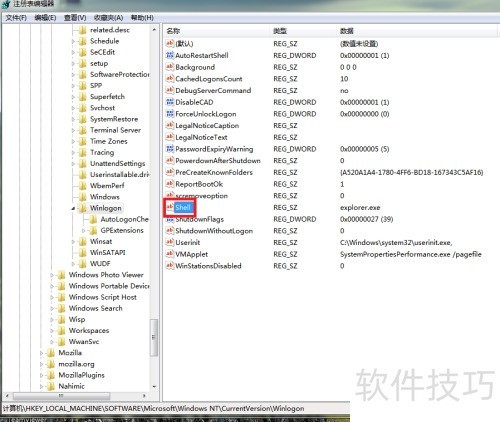500x422 pixels.
Task: Expand the Windows Script Host node
Action: click(x=52, y=297)
